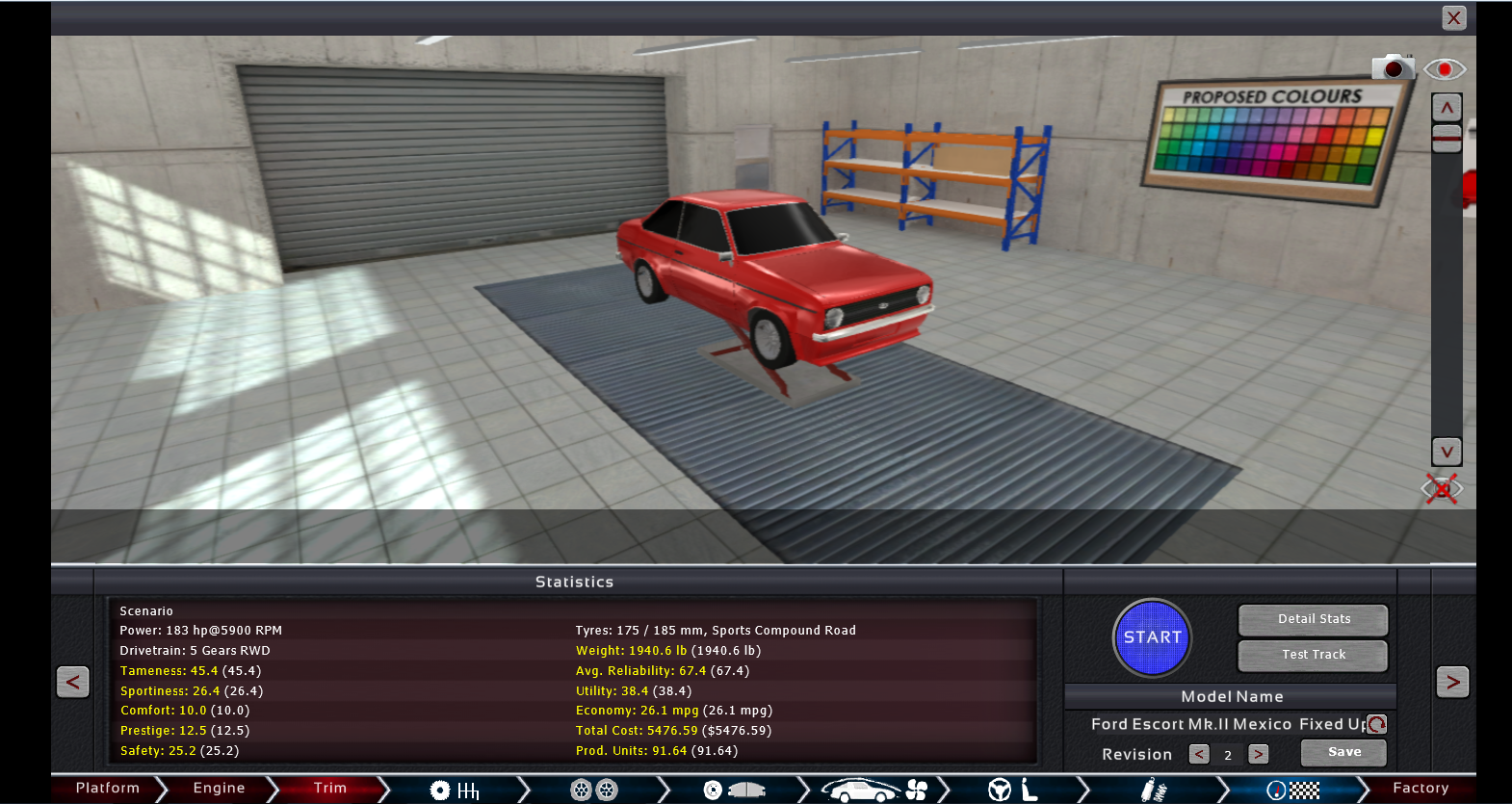Open the testing tab with checkered flag icon
The height and width of the screenshot is (804, 1512).
pos(1292,791)
